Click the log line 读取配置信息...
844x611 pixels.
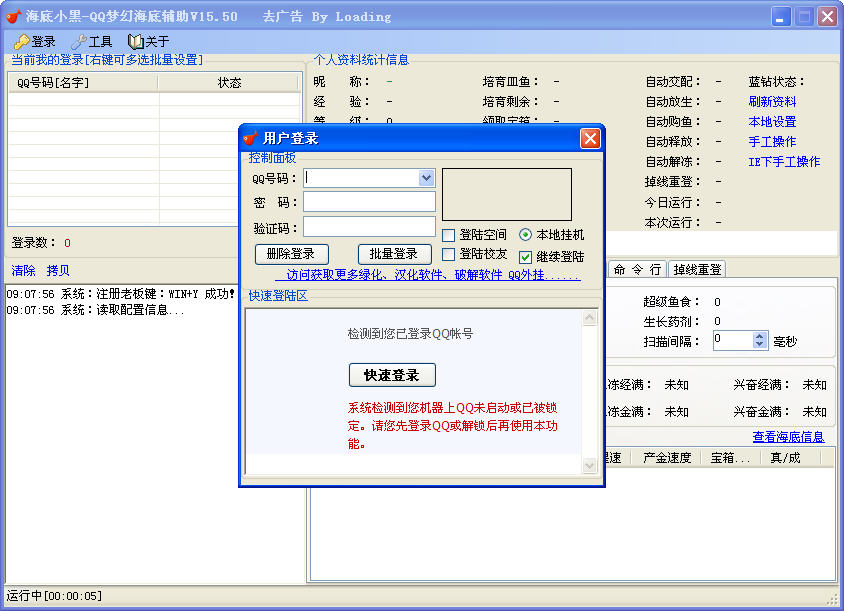tap(95, 310)
